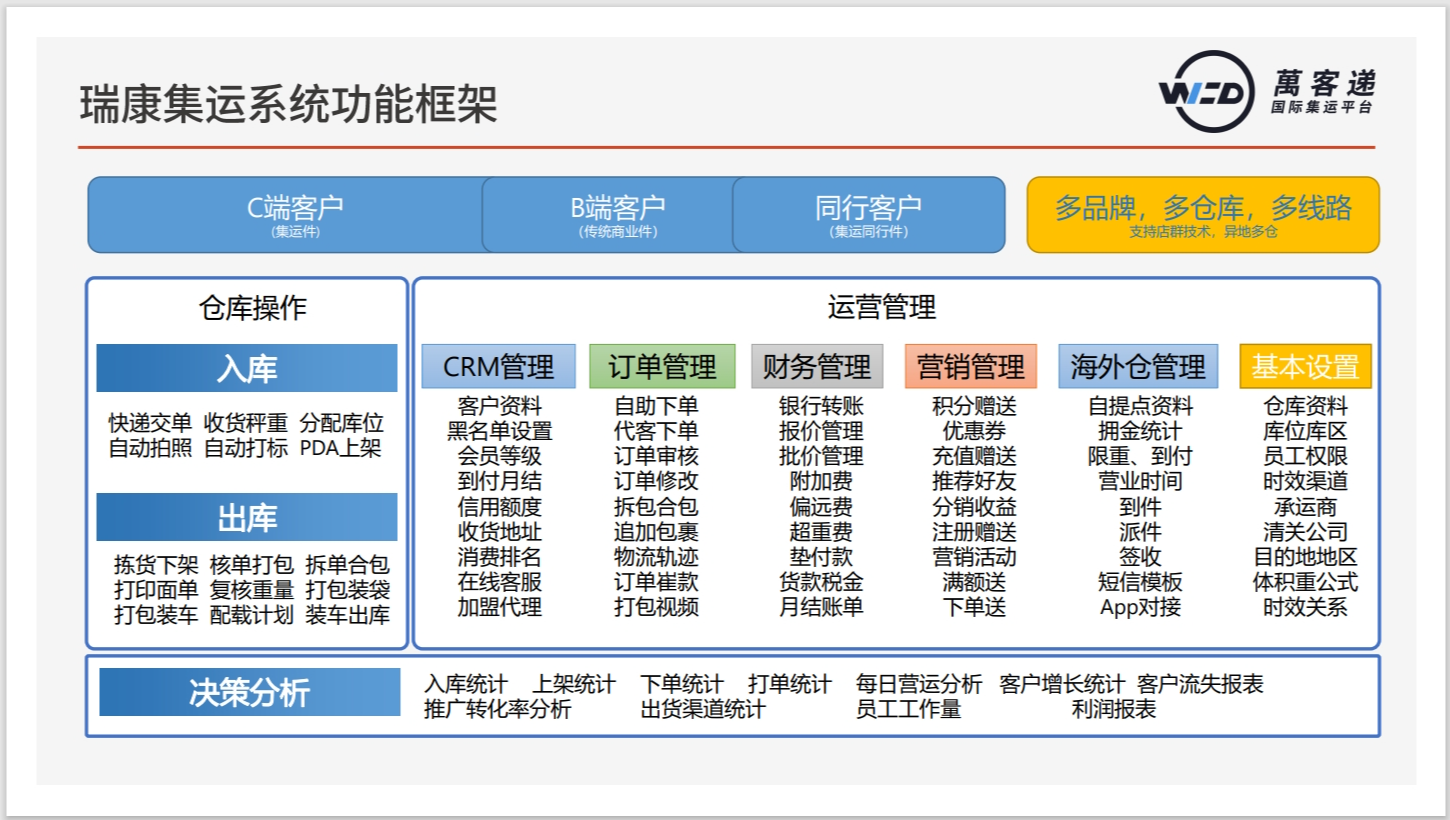
Task: Select the C端客户 customer block
Action: (x=295, y=215)
